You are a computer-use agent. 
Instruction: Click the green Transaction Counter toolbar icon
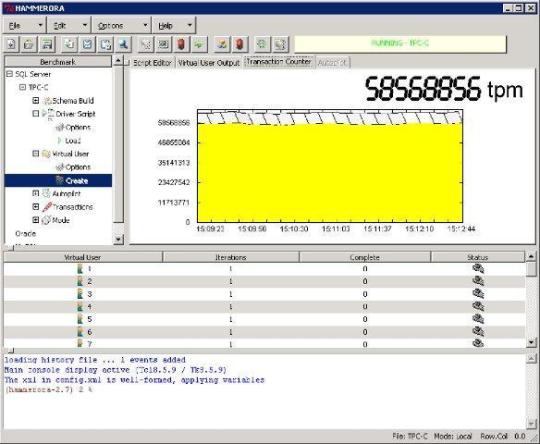coord(262,44)
